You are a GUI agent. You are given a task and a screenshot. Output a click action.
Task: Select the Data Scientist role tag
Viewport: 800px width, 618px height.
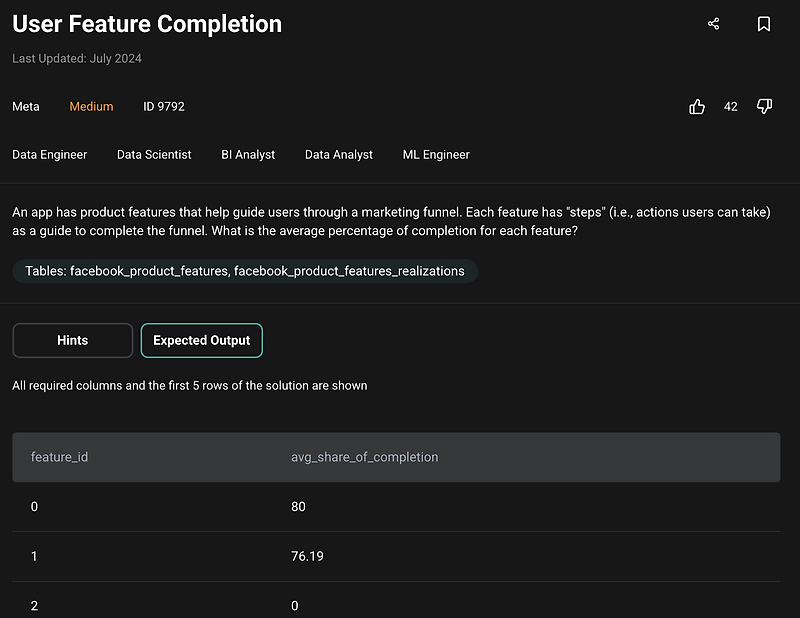point(154,154)
